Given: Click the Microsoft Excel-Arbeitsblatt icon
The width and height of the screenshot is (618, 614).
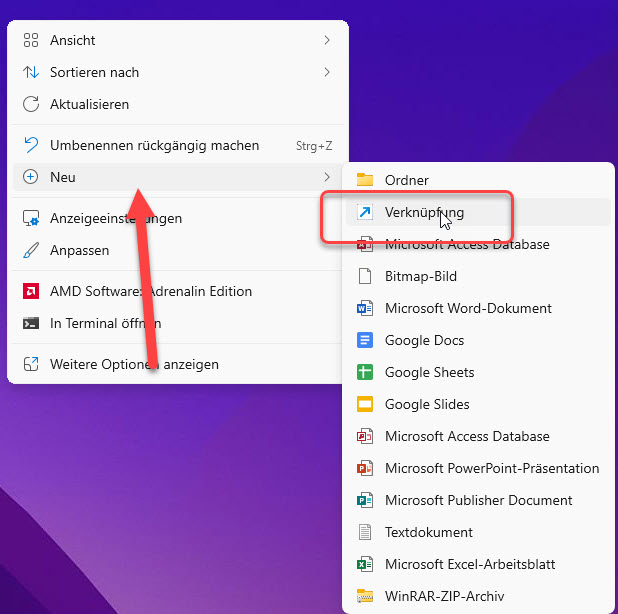Looking at the screenshot, I should [365, 564].
